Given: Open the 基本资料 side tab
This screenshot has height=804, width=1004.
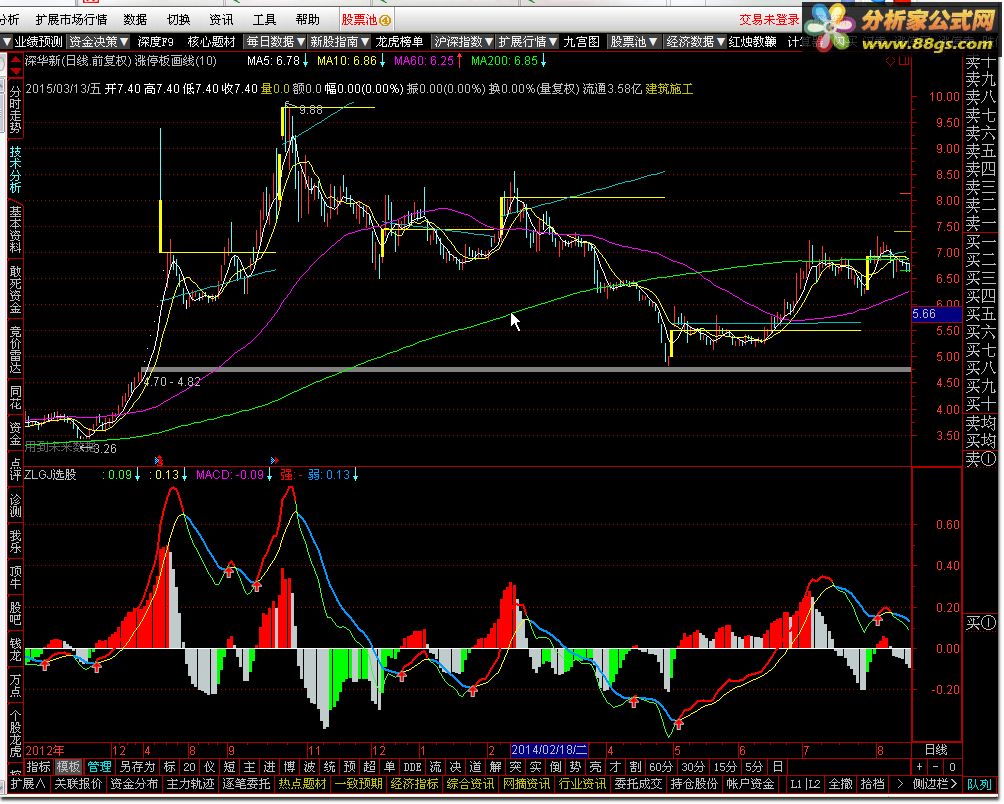Looking at the screenshot, I should (15, 229).
